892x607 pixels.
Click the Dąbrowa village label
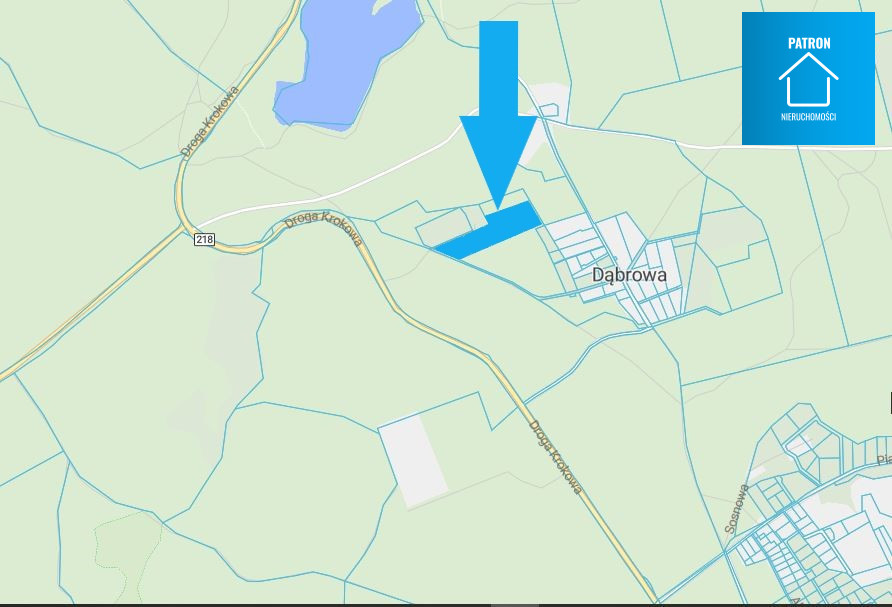629,275
